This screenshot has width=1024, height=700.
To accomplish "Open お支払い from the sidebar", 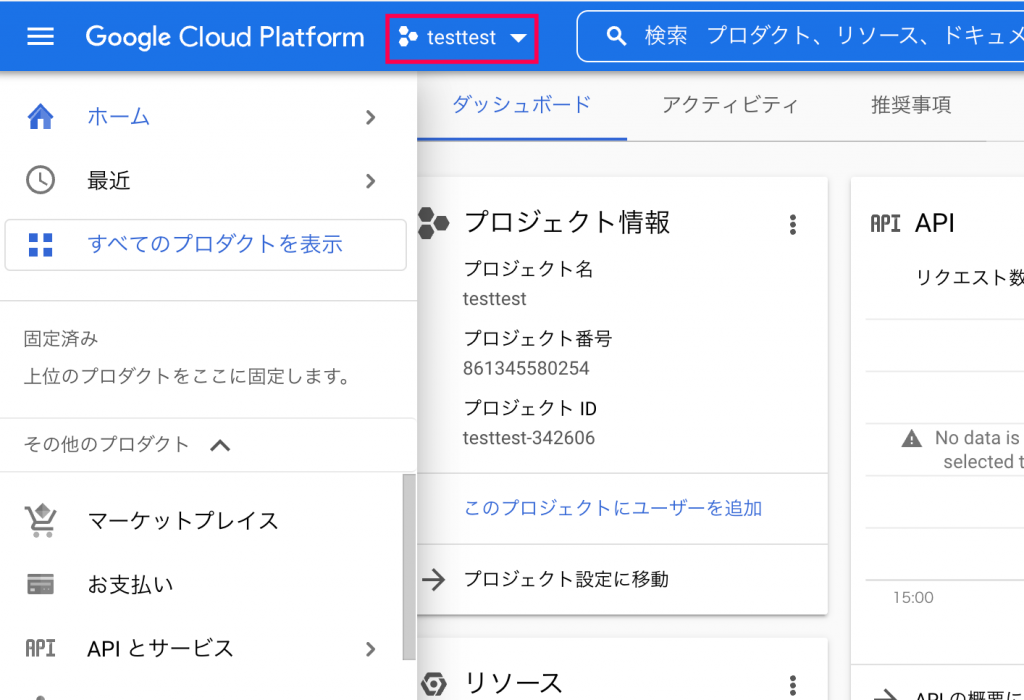I will tap(131, 584).
